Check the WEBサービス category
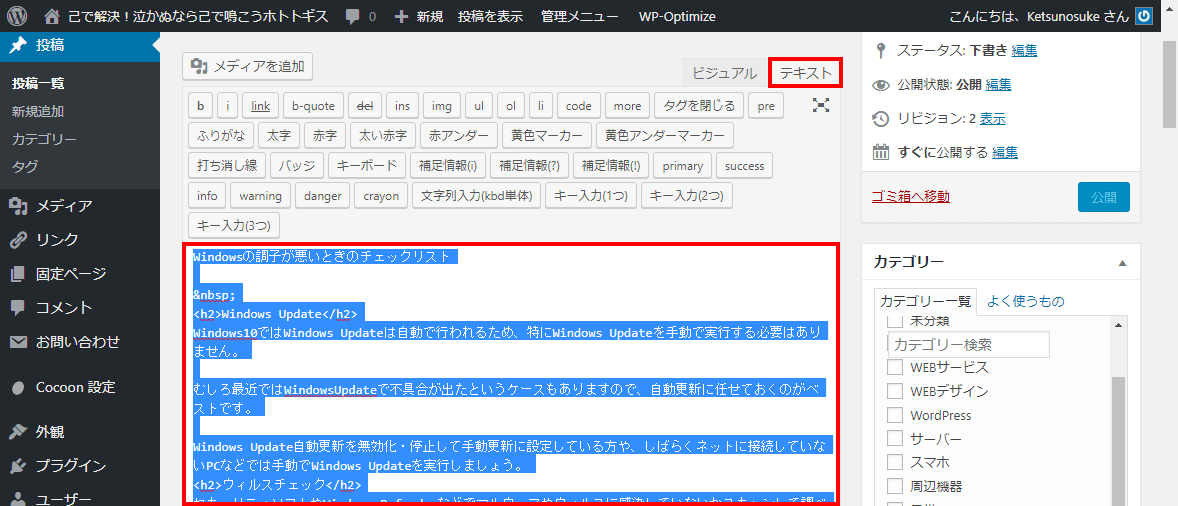Viewport: 1178px width, 506px height. pyautogui.click(x=895, y=368)
